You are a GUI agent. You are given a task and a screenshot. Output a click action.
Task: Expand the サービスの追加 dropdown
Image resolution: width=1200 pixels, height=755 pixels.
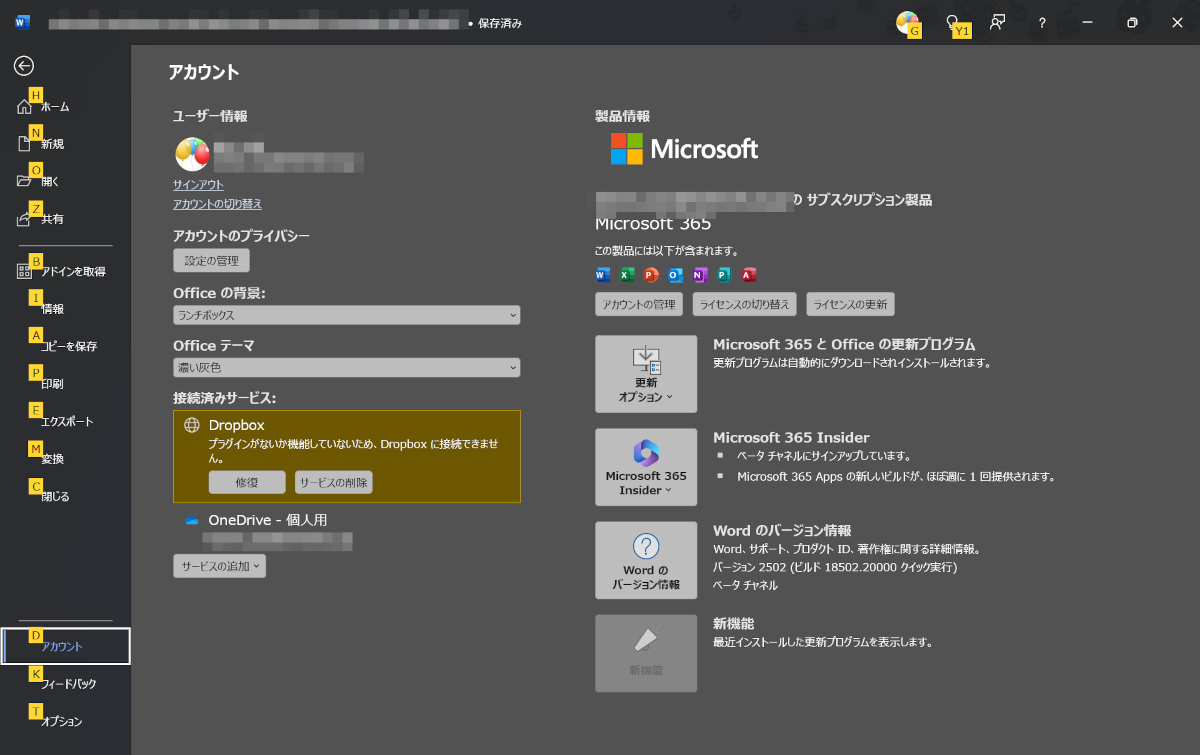tap(219, 566)
